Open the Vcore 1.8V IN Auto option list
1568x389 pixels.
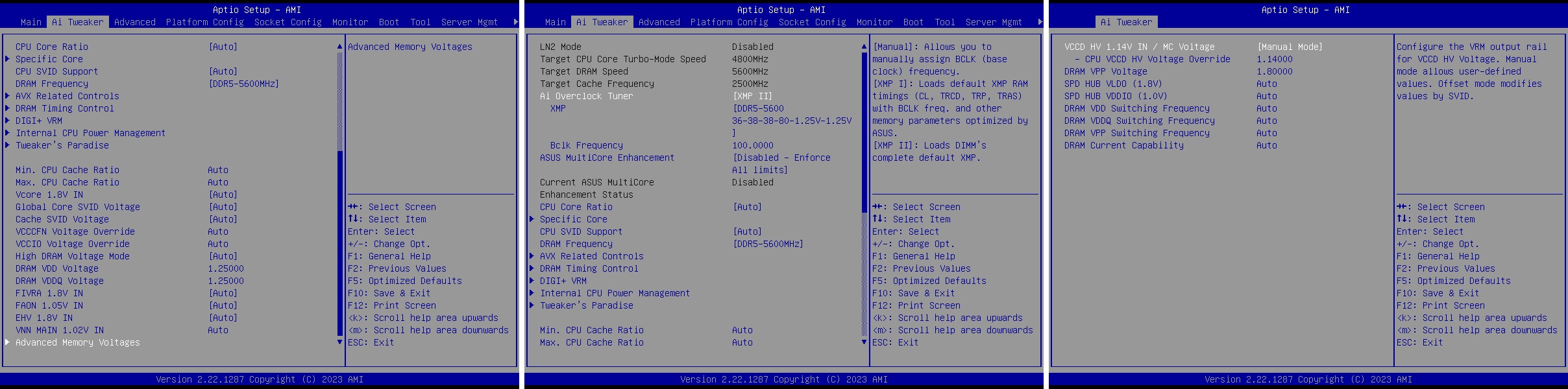coord(223,194)
